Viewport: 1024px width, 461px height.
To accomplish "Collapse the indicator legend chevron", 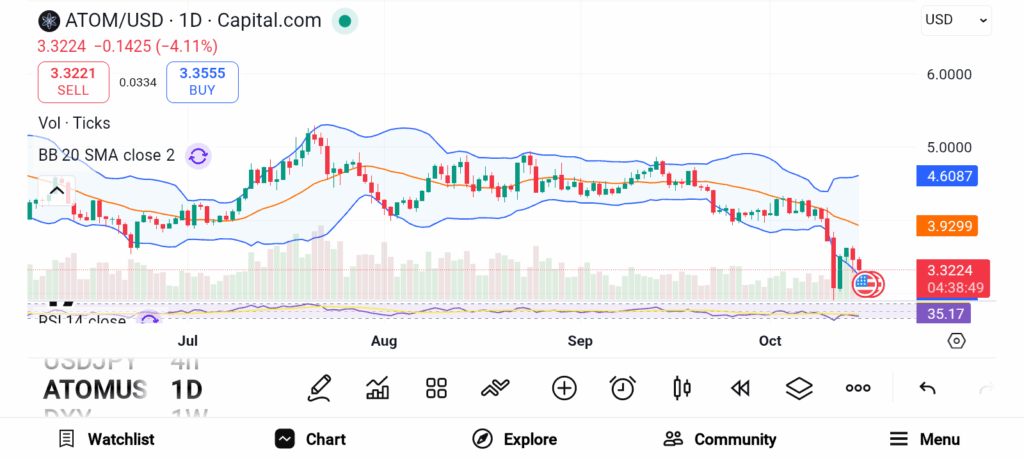I will tap(56, 191).
